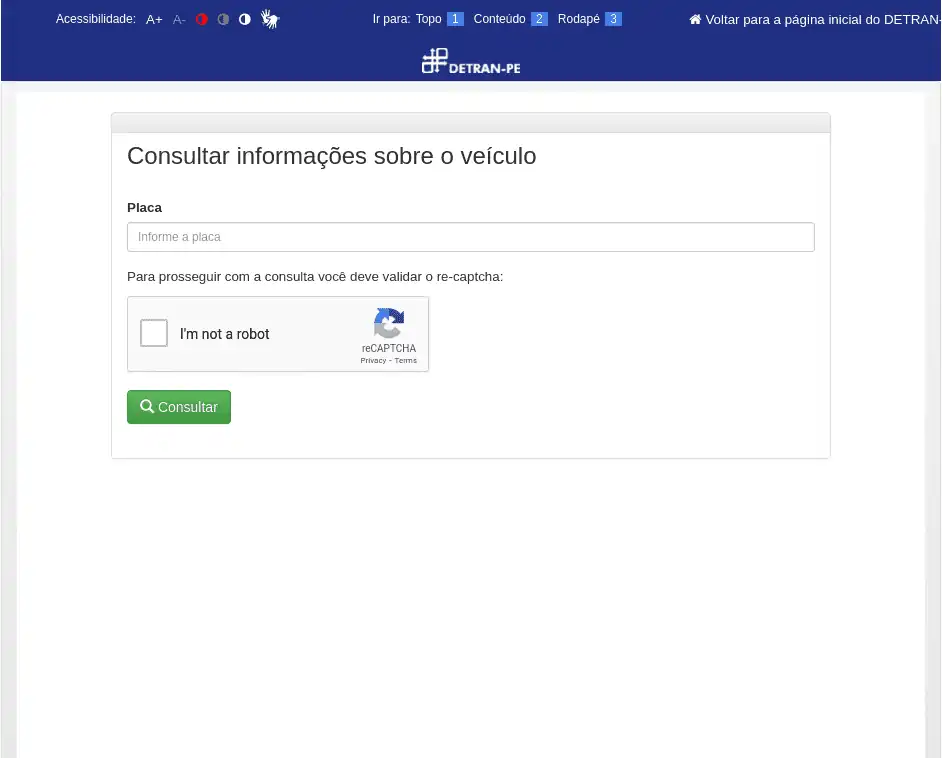Image resolution: width=942 pixels, height=758 pixels.
Task: Open the reCAPTCHA Terms link
Action: [x=405, y=360]
